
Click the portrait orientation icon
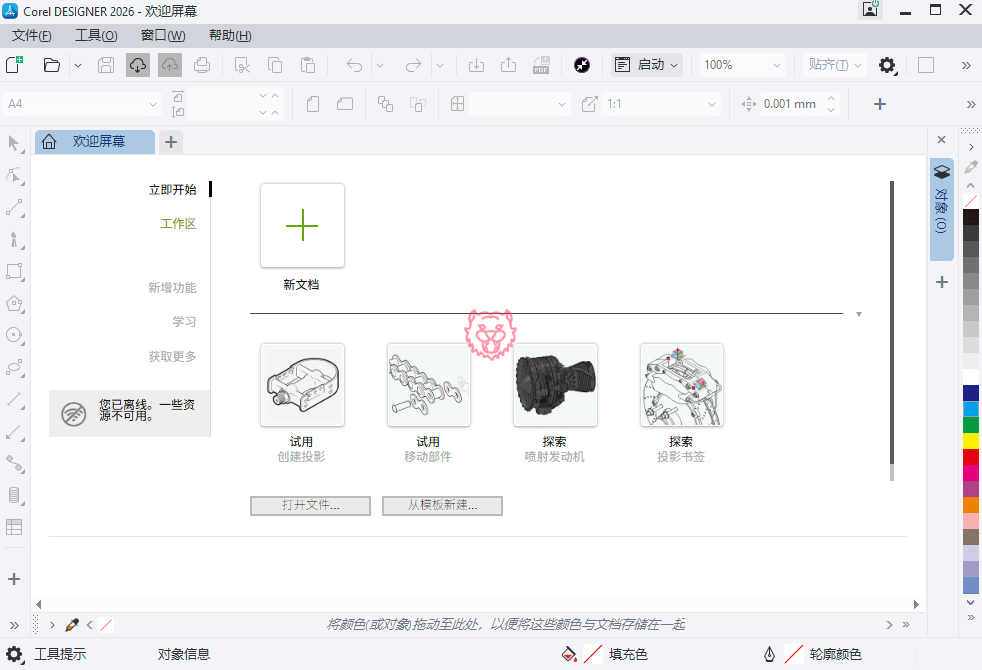point(313,104)
